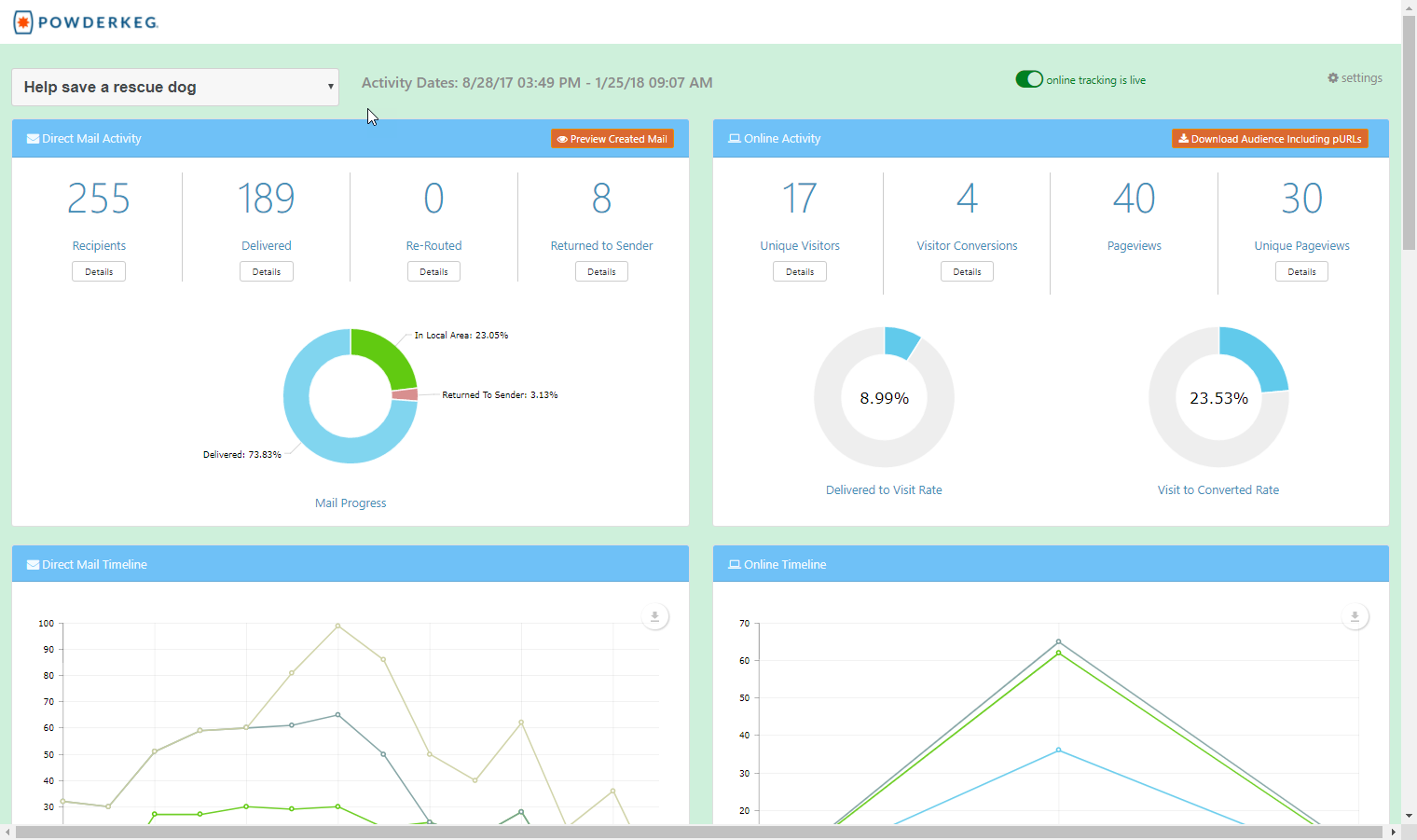Click the Powderkeg logo
The height and width of the screenshot is (840, 1417).
click(x=86, y=22)
